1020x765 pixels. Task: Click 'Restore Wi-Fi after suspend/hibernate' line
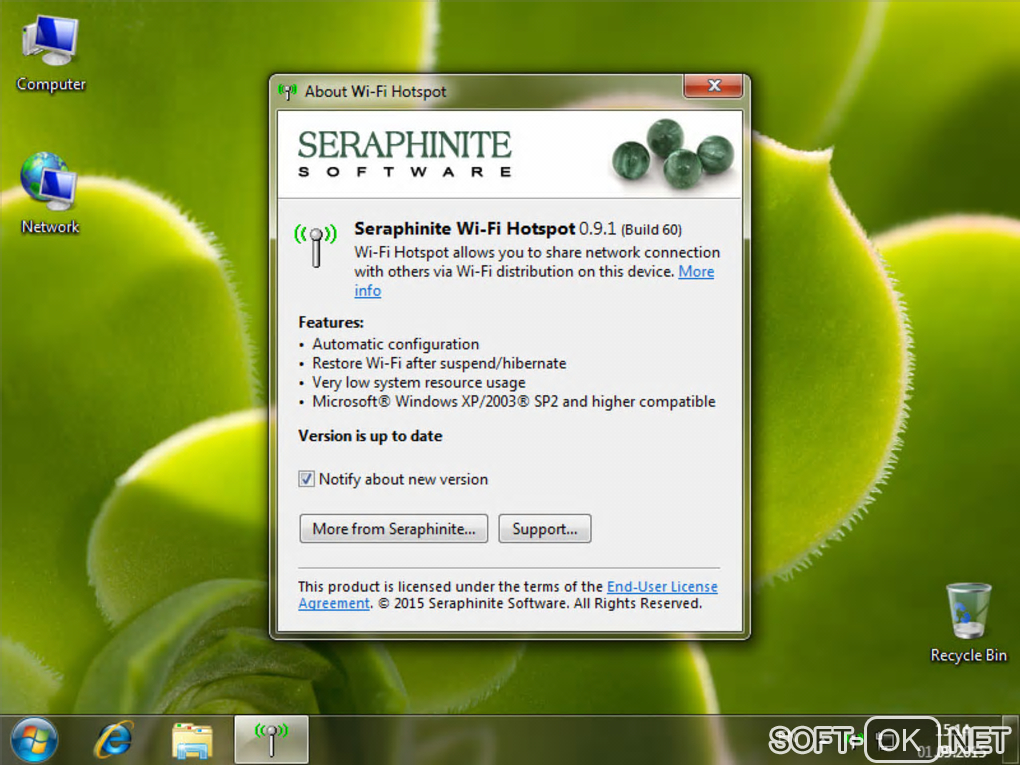pos(439,363)
